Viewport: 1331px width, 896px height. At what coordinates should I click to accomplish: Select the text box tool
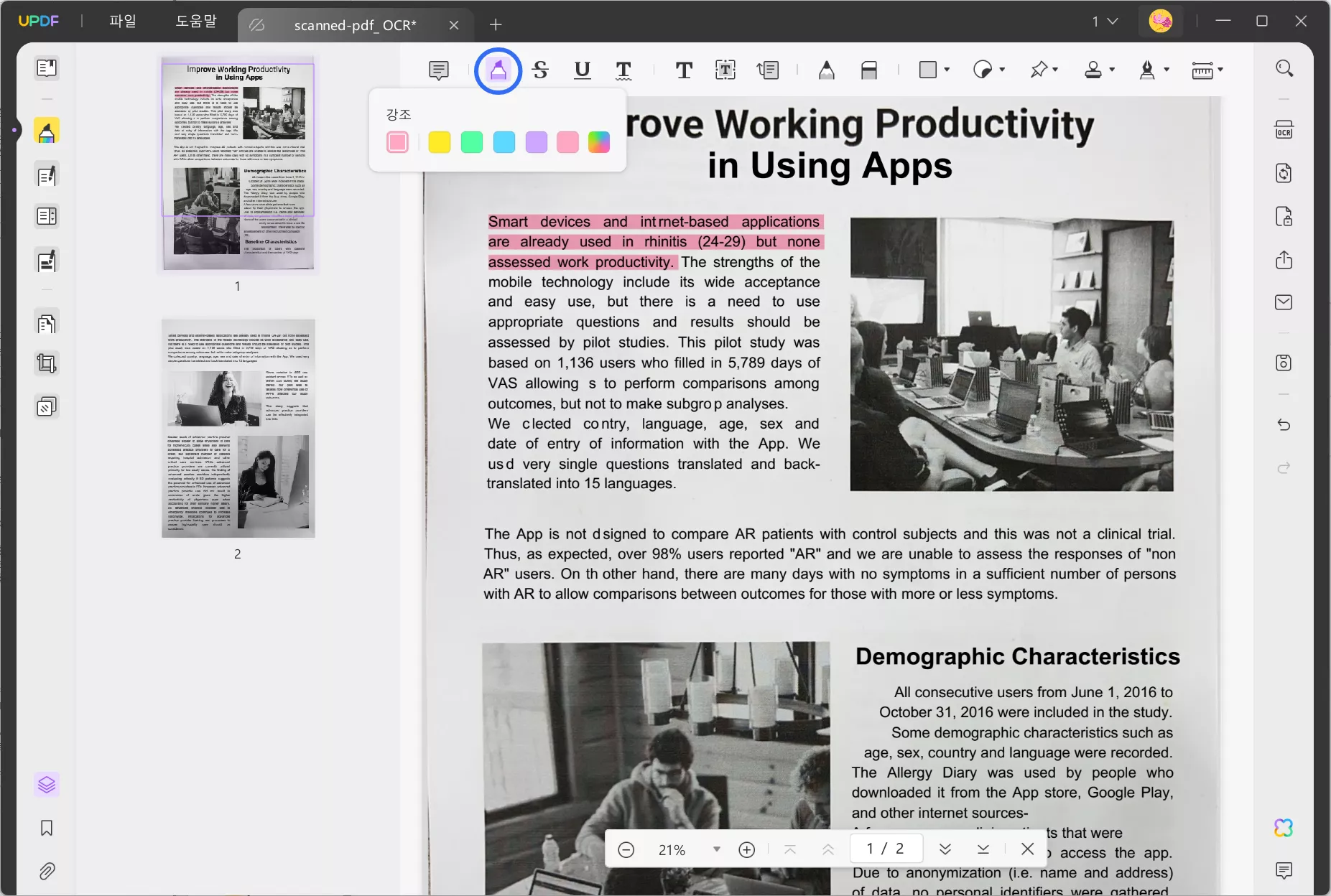(725, 70)
